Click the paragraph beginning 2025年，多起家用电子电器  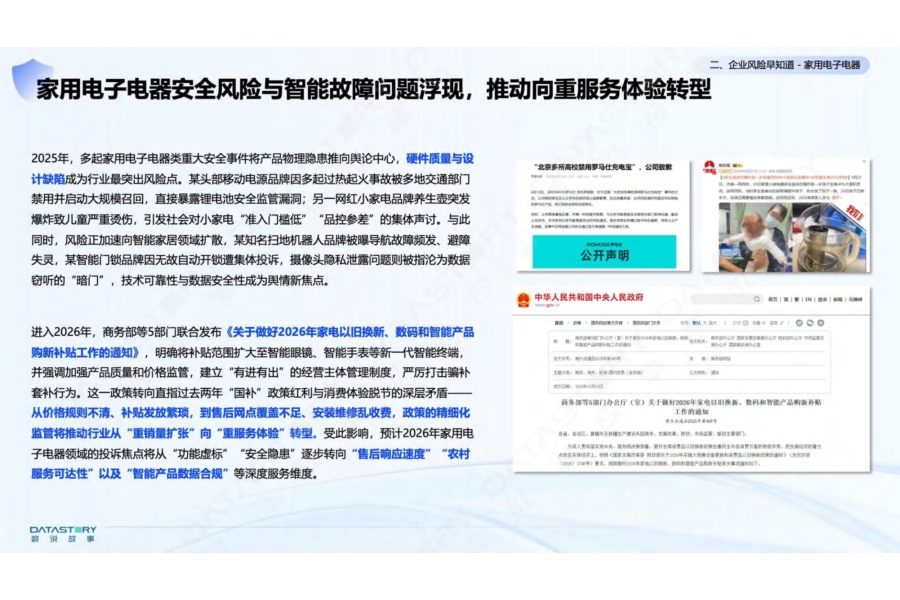click(253, 219)
